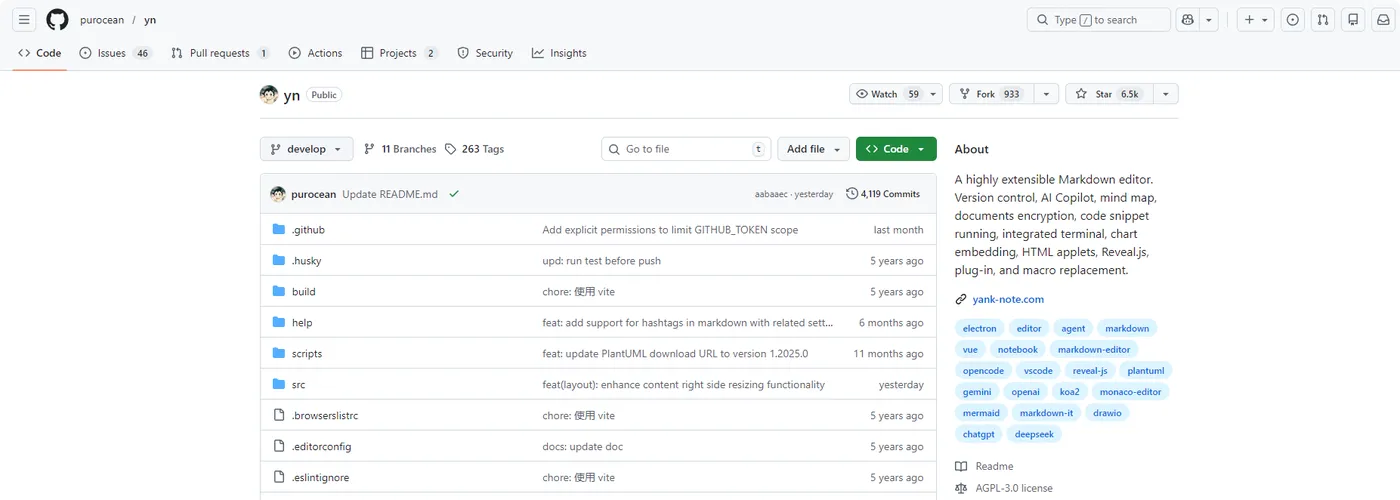Watch the repository for notifications
This screenshot has width=1400, height=500.
click(886, 94)
